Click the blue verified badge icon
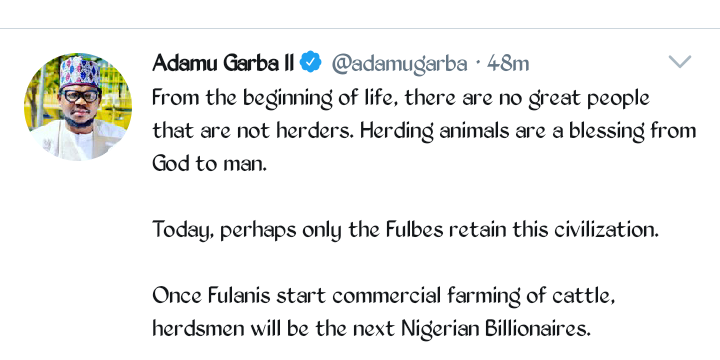720x360 pixels. tap(310, 62)
